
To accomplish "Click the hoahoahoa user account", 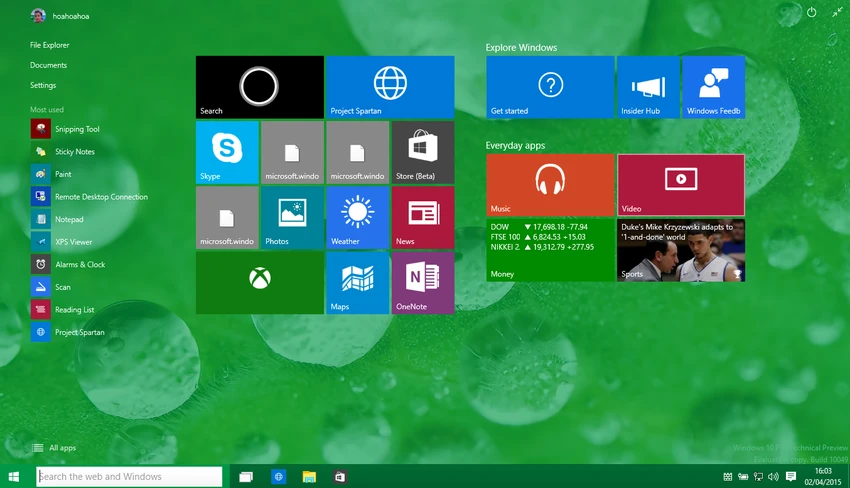I will click(60, 16).
